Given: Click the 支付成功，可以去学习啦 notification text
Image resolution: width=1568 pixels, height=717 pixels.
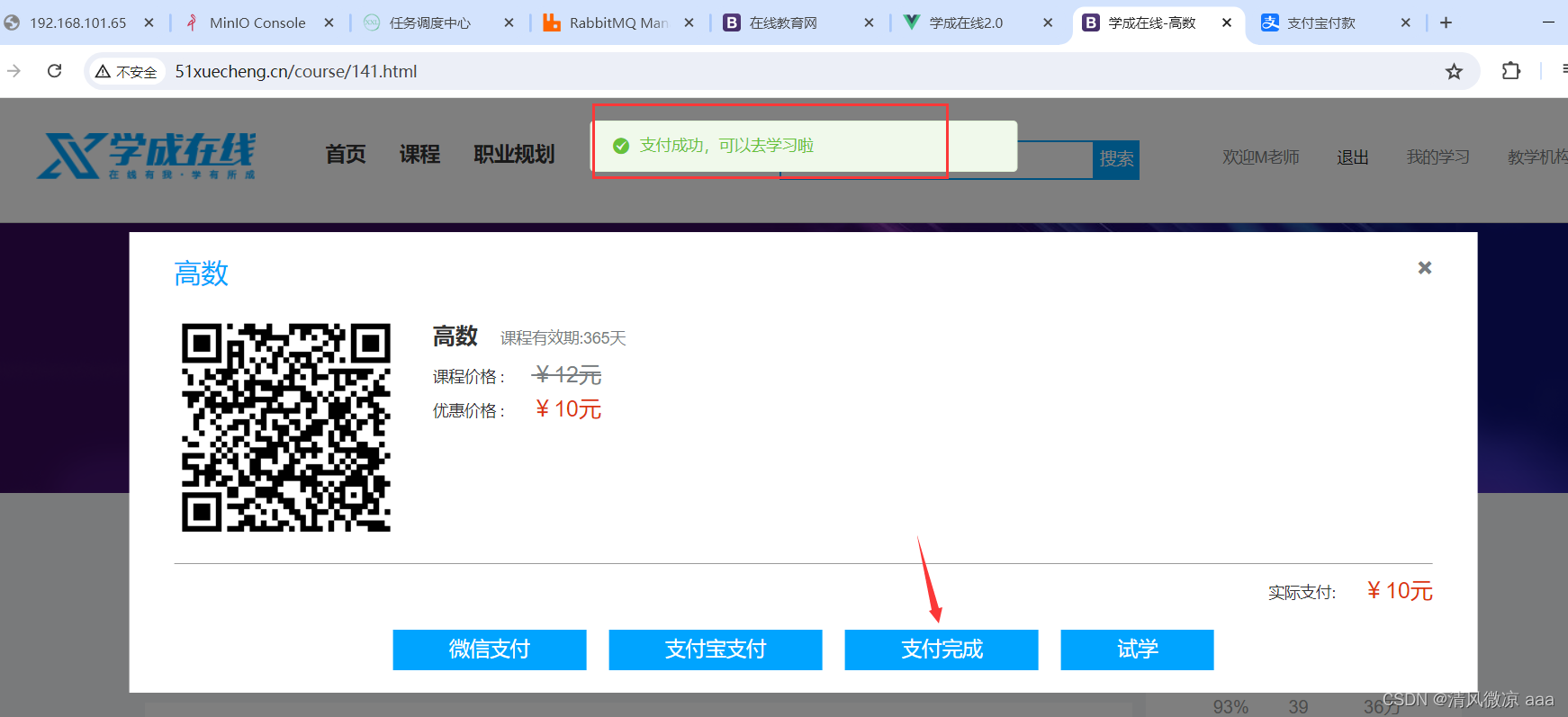Looking at the screenshot, I should 726,146.
